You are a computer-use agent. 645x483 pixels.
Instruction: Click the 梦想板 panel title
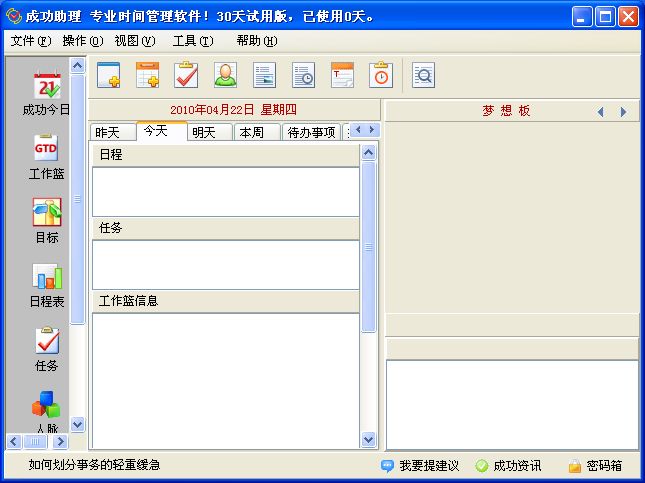coord(506,111)
